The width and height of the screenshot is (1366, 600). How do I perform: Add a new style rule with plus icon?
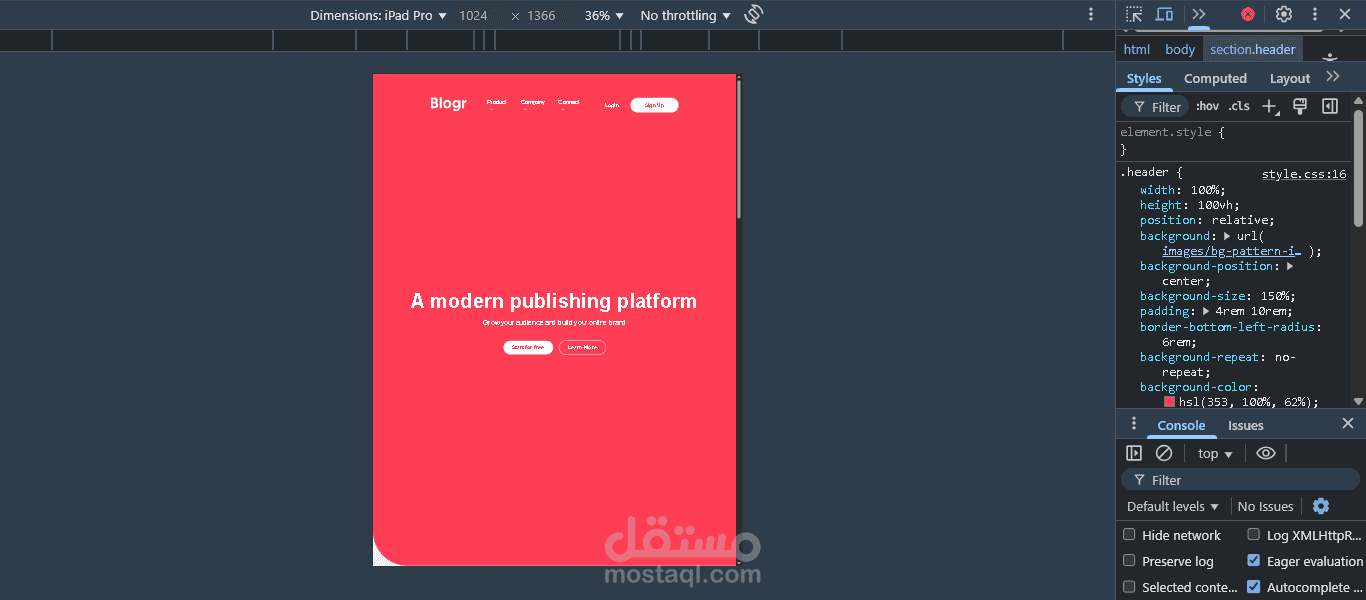tap(1270, 106)
